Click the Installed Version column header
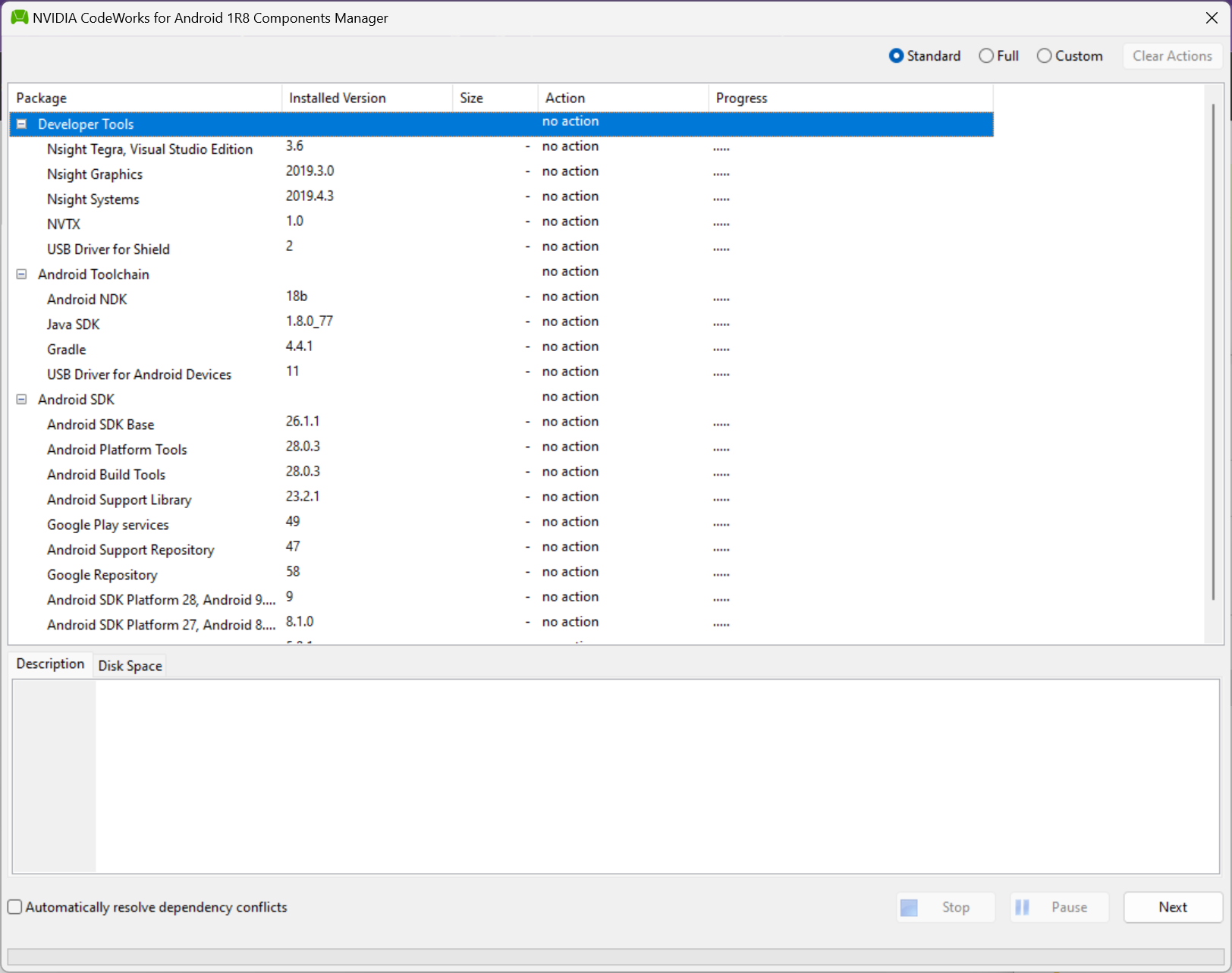This screenshot has width=1232, height=973. 367,98
